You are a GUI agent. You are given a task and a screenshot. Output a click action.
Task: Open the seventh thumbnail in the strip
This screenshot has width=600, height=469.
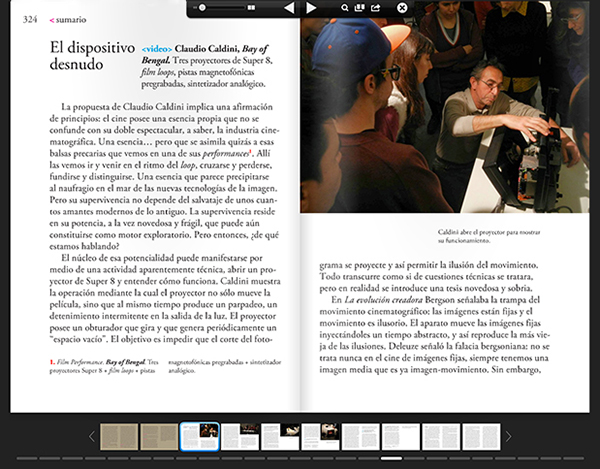[x=360, y=436]
